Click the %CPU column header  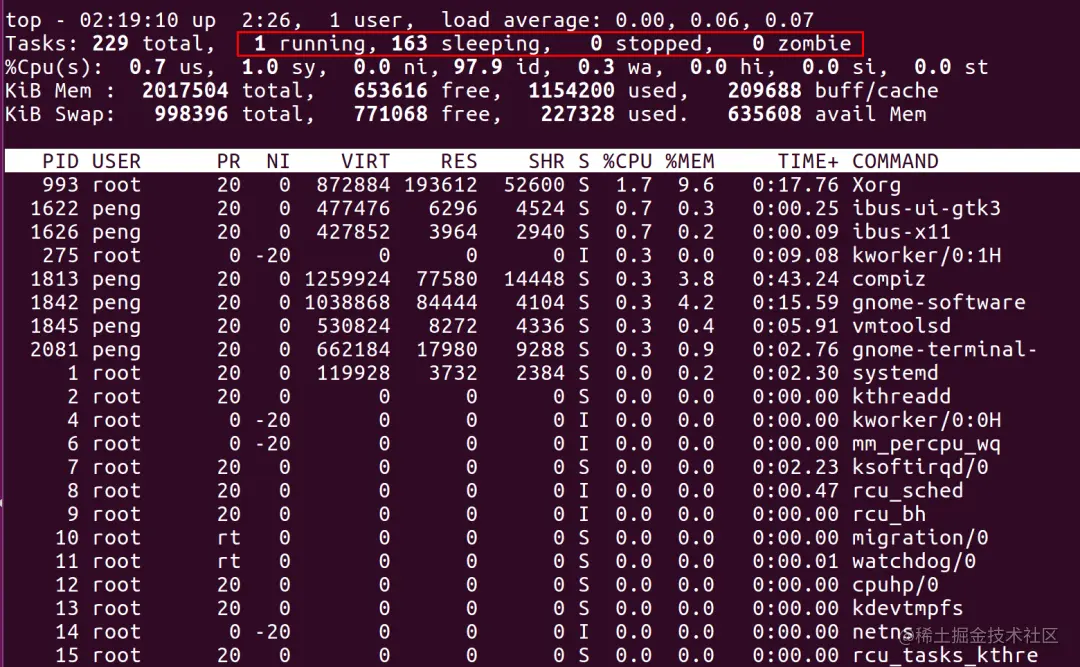627,161
